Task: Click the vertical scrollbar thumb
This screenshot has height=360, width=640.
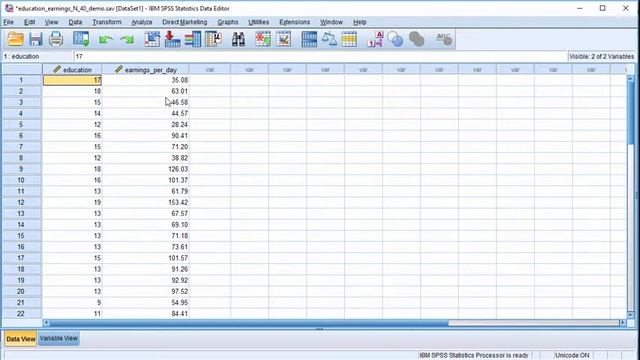Action: pyautogui.click(x=631, y=112)
